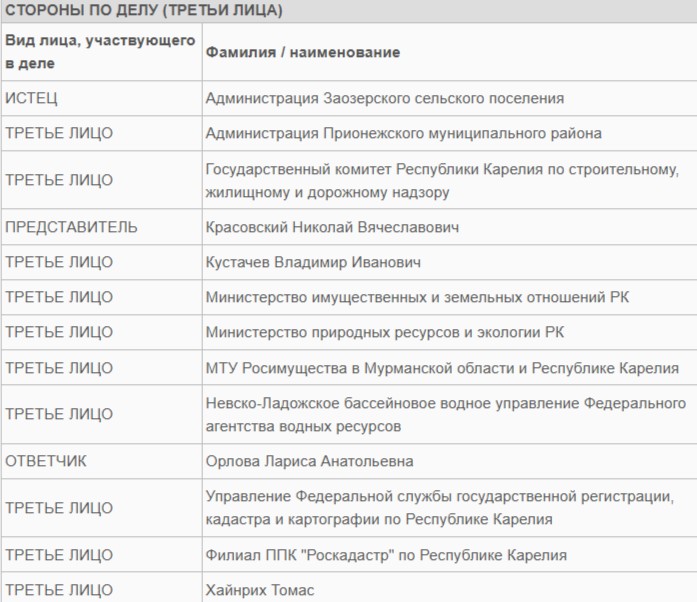Click 'Министерство природных ресурсов и экологии РК'

(x=384, y=332)
